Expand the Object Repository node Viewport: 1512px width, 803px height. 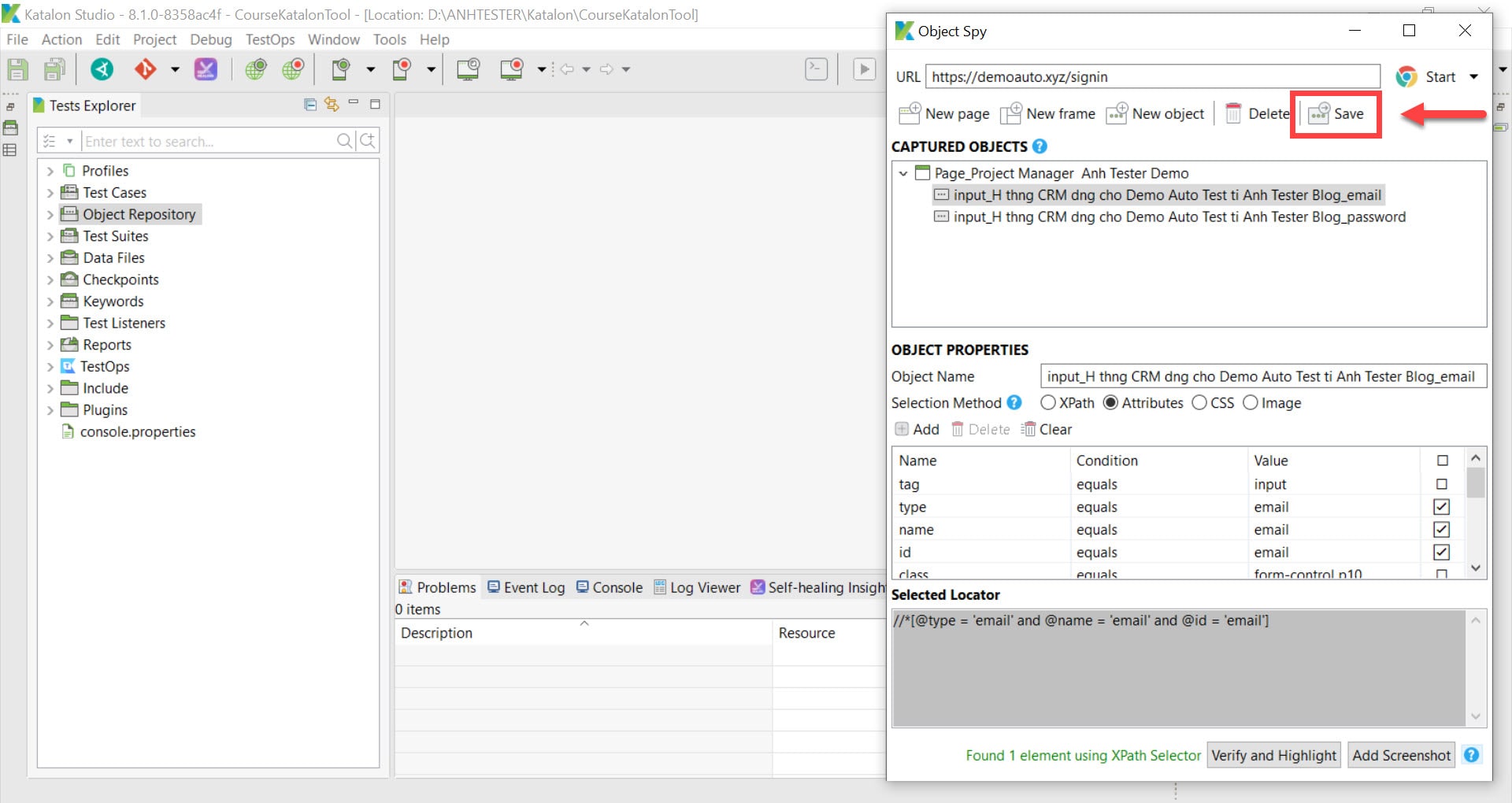(50, 214)
